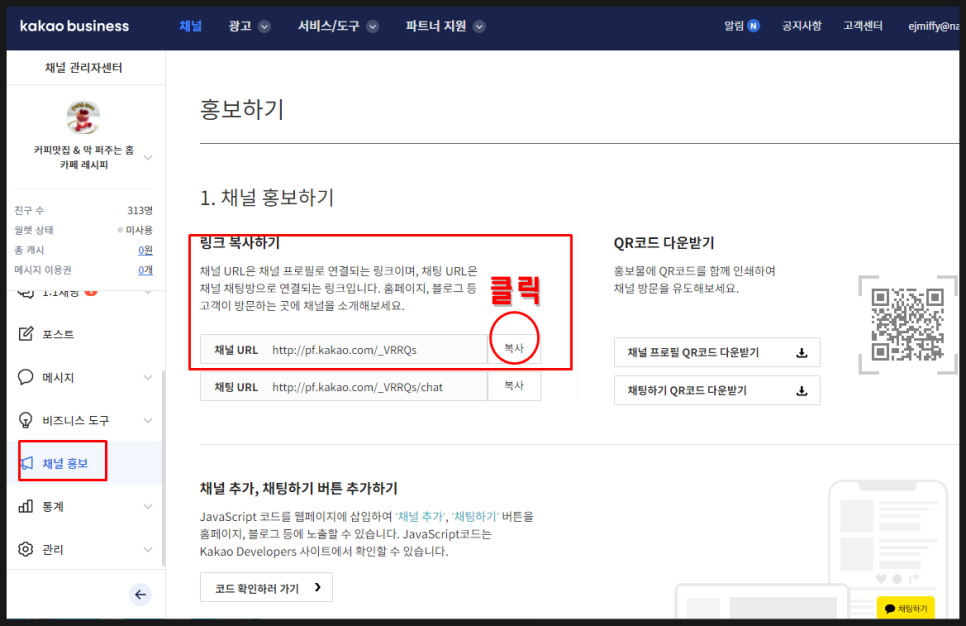Image resolution: width=966 pixels, height=626 pixels.
Task: Click the yellow 채팅하기 chat button
Action: click(x=906, y=608)
